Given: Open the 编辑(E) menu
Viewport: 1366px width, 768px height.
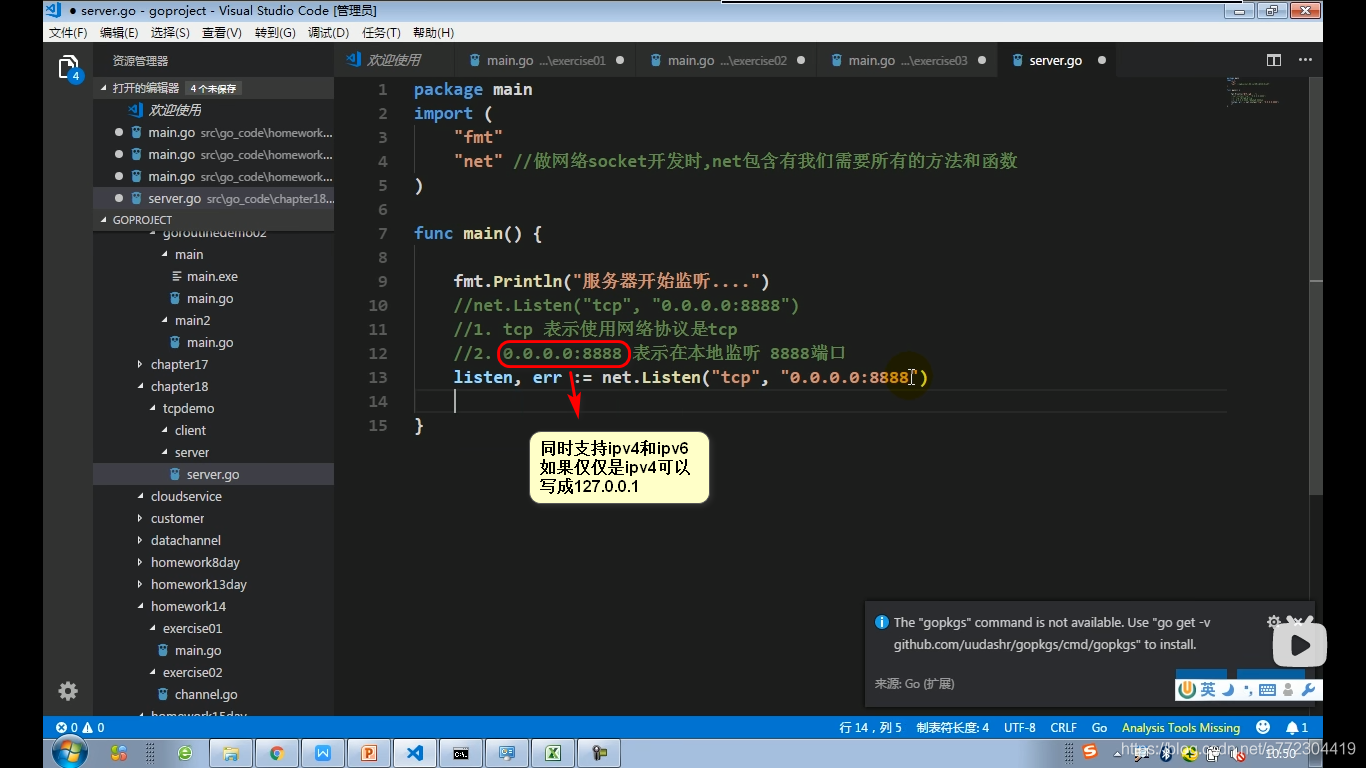Looking at the screenshot, I should (x=119, y=33).
